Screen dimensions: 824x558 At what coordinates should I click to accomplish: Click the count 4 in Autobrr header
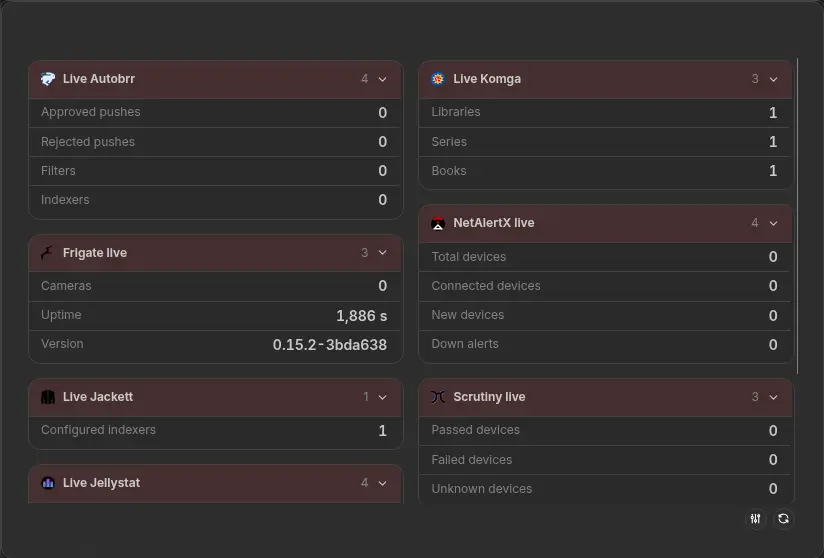[364, 79]
